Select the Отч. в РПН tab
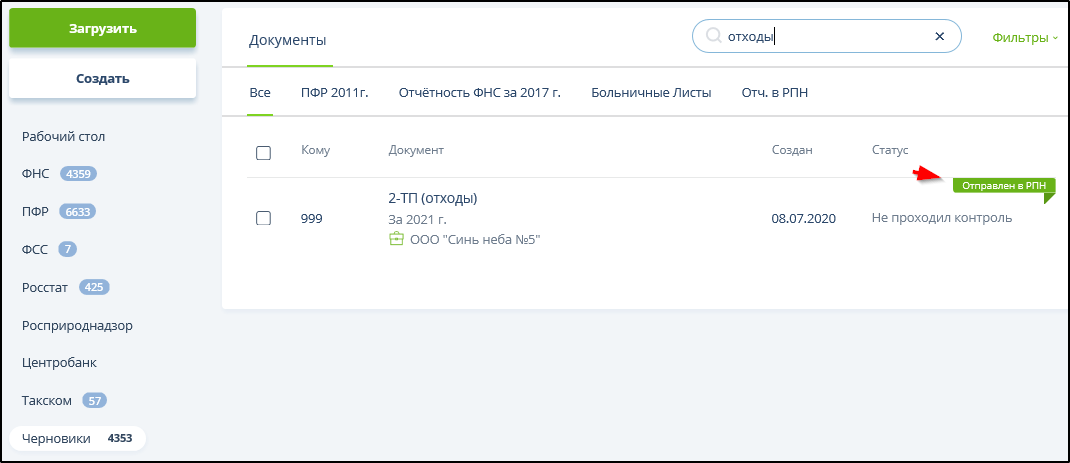The image size is (1070, 463). [774, 93]
